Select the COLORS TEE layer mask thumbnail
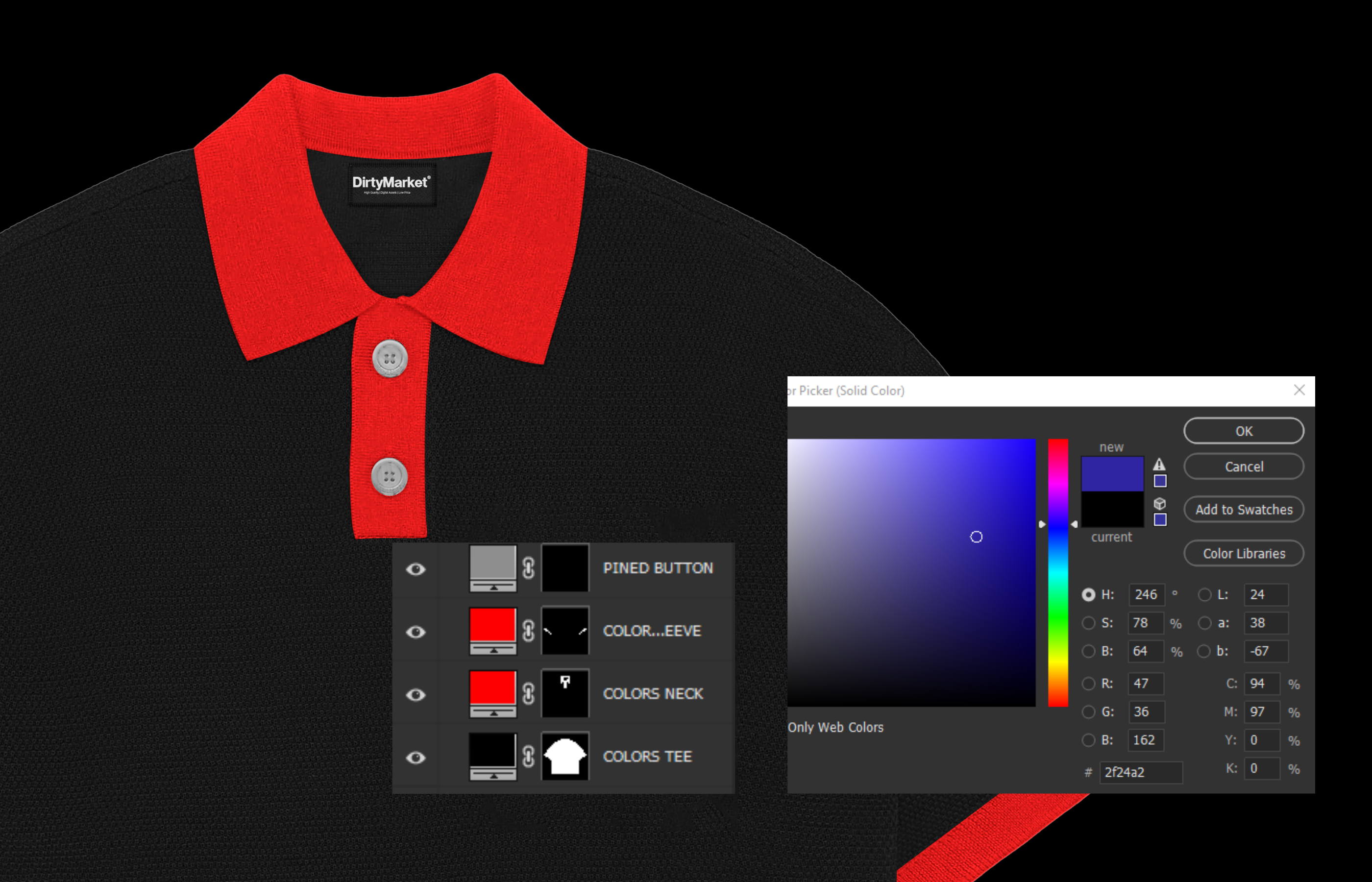The image size is (1372, 882). [564, 757]
